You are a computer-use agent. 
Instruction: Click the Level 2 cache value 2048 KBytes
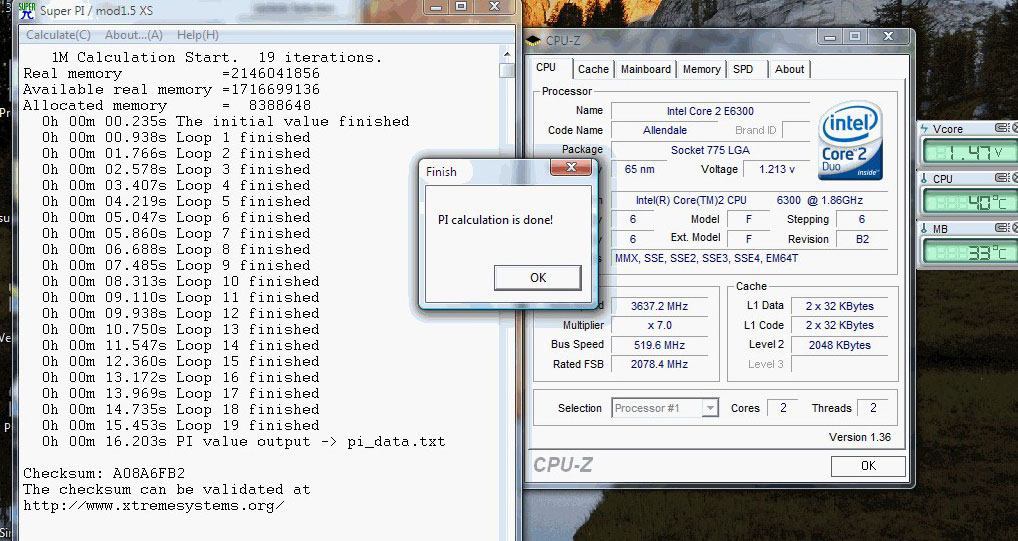[x=839, y=345]
